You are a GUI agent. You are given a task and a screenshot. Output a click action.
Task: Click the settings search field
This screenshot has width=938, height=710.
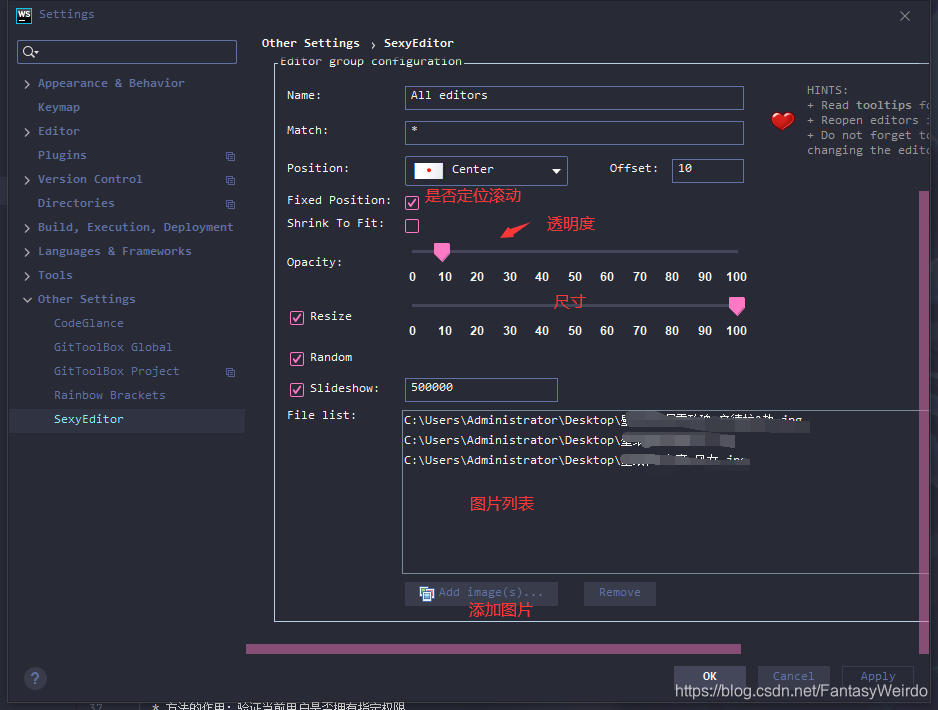pyautogui.click(x=127, y=52)
